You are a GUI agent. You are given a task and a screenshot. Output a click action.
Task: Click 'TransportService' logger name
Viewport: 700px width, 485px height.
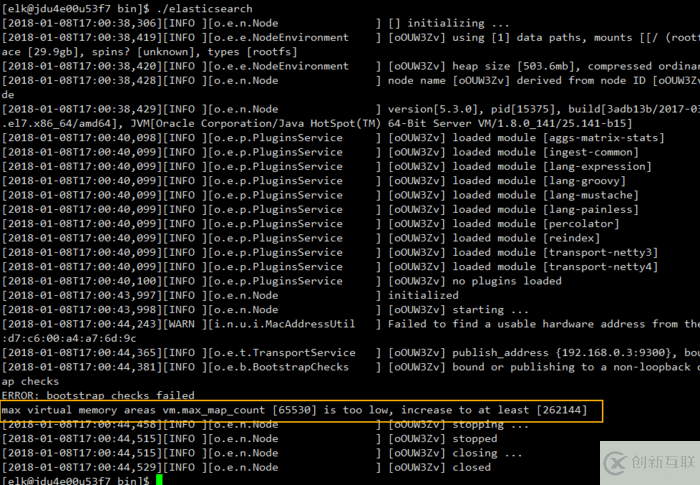tap(304, 353)
